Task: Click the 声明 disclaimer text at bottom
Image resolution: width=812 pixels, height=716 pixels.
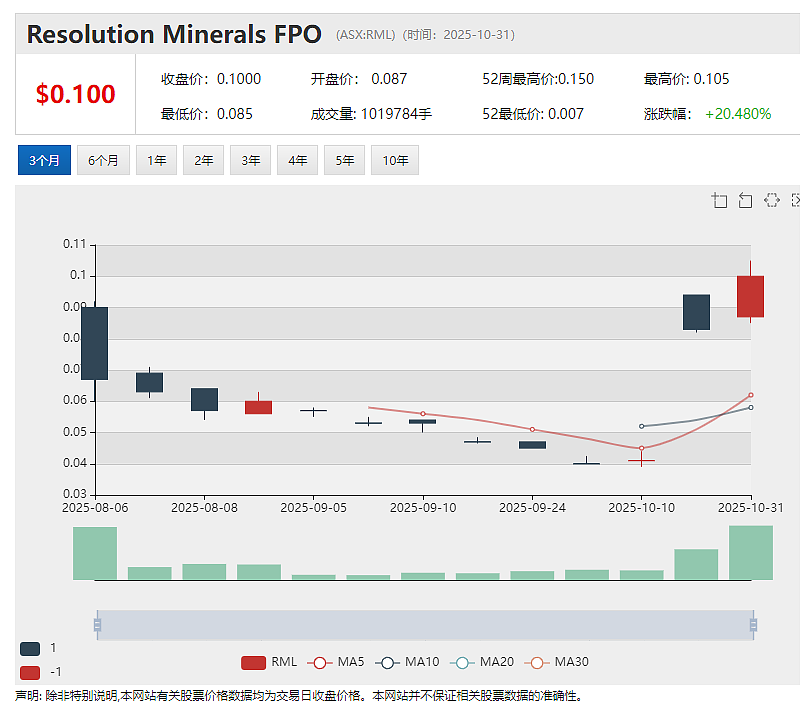Action: coord(299,696)
